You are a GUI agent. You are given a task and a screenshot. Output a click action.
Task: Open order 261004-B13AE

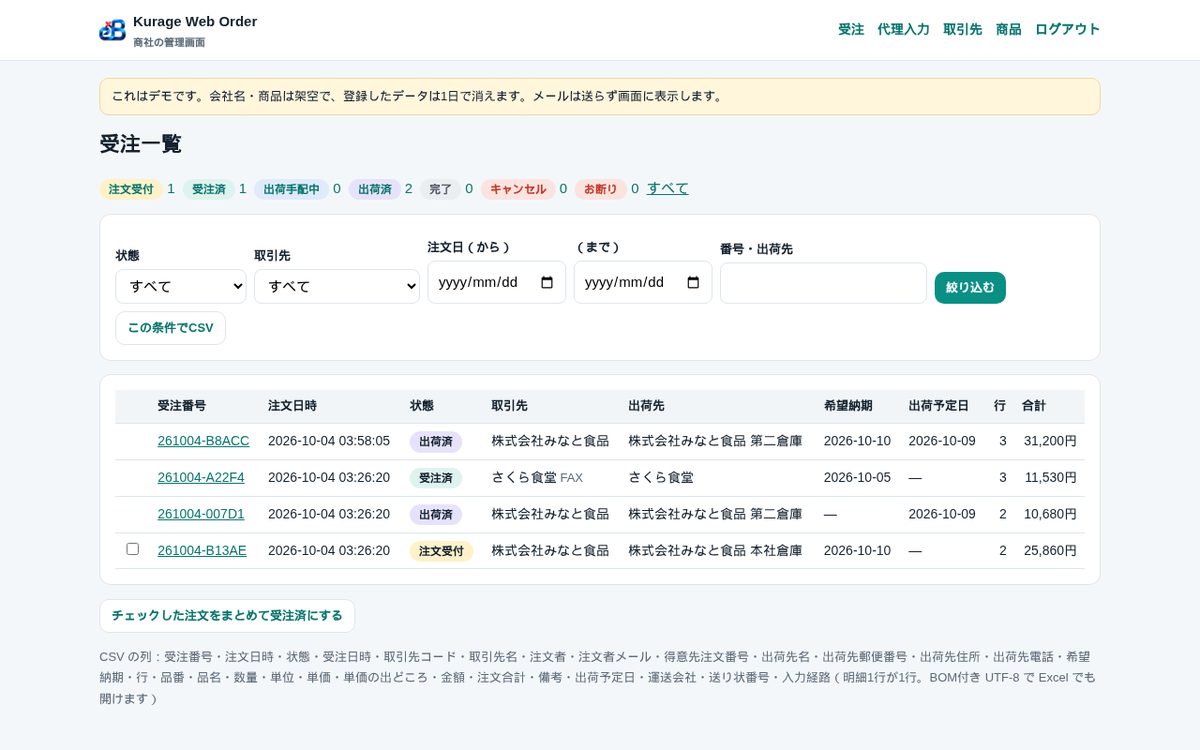click(x=202, y=550)
